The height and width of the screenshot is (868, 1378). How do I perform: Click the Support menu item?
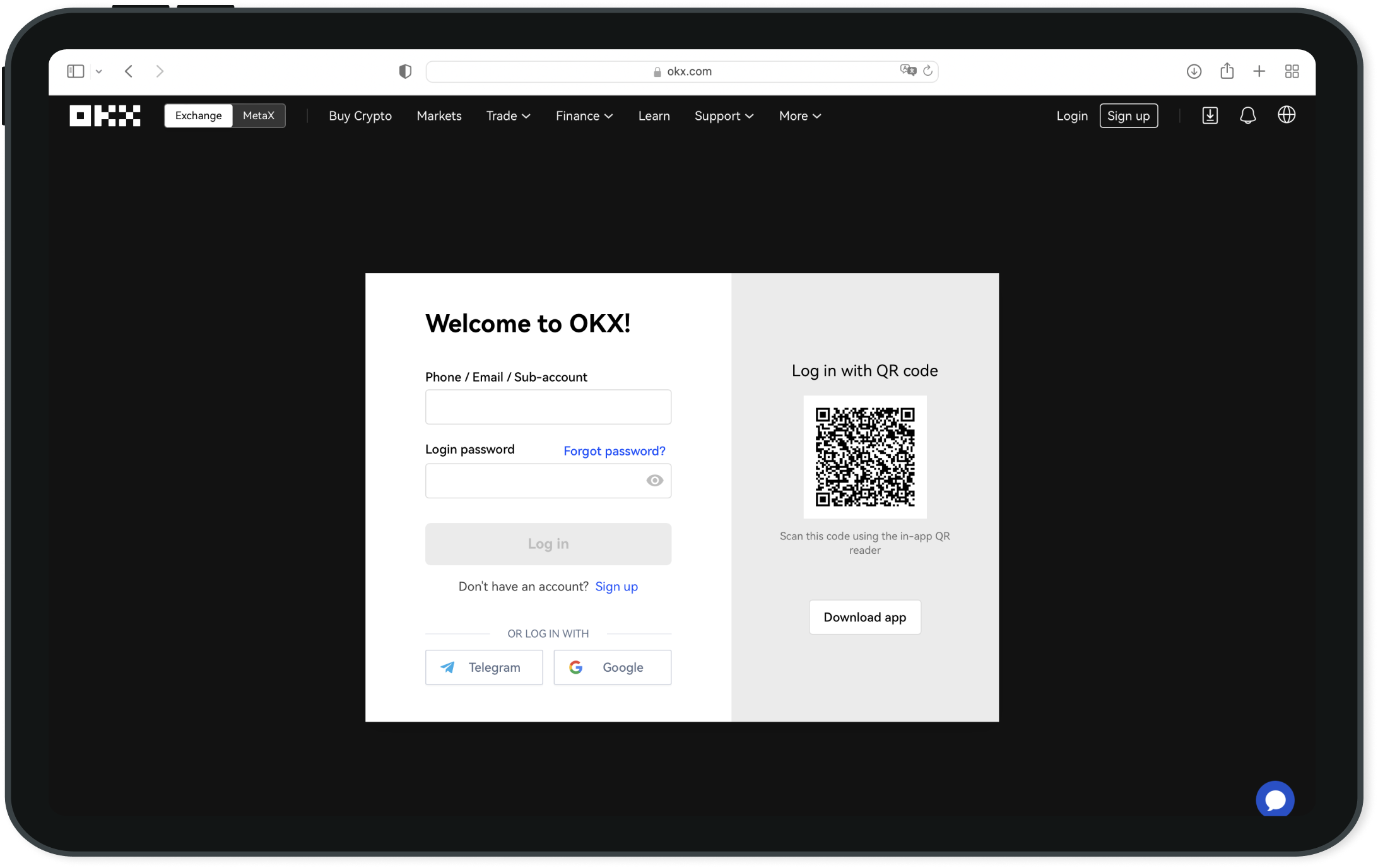pos(723,115)
